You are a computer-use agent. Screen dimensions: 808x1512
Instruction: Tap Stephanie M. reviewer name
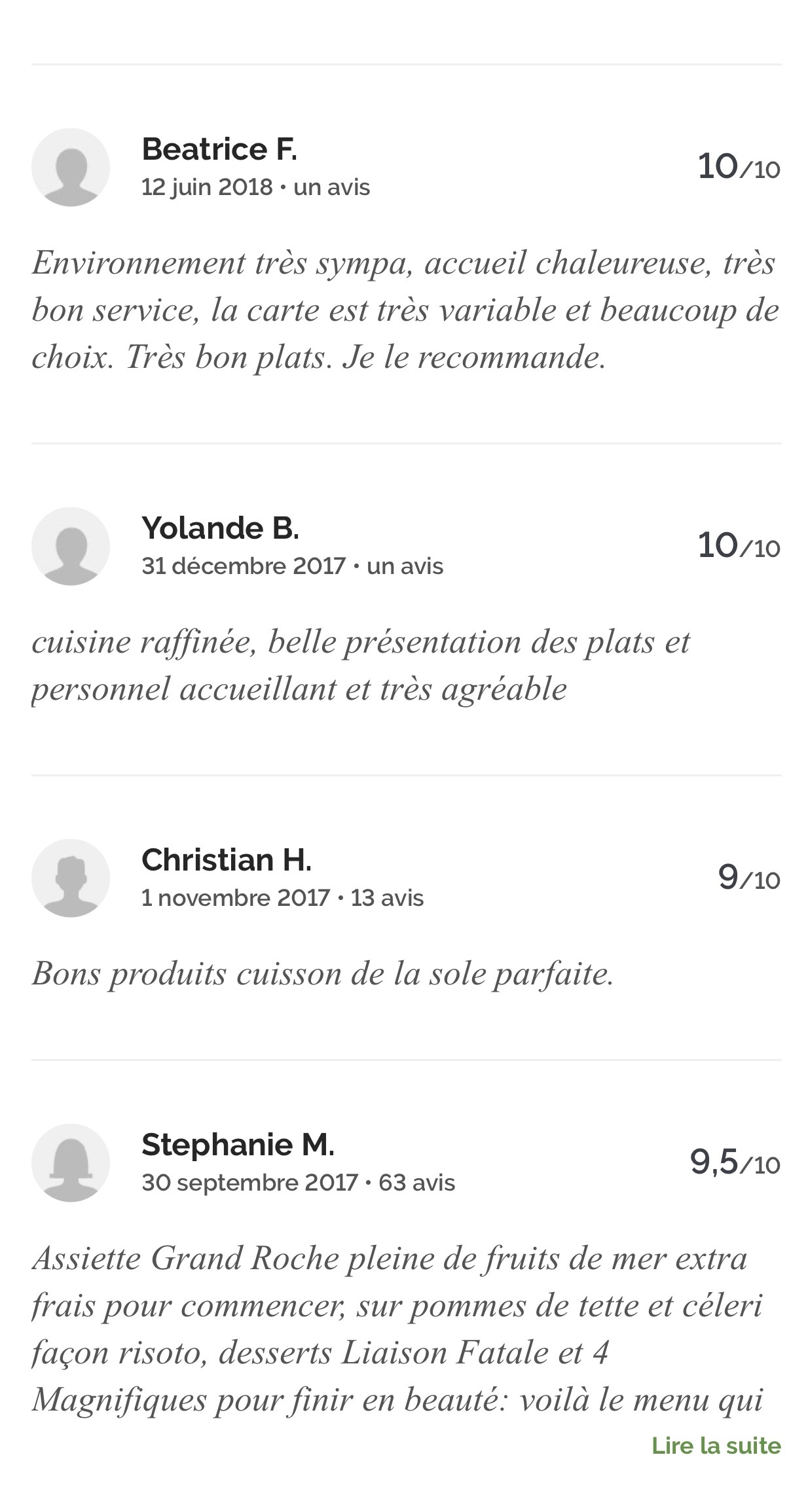(x=238, y=1145)
